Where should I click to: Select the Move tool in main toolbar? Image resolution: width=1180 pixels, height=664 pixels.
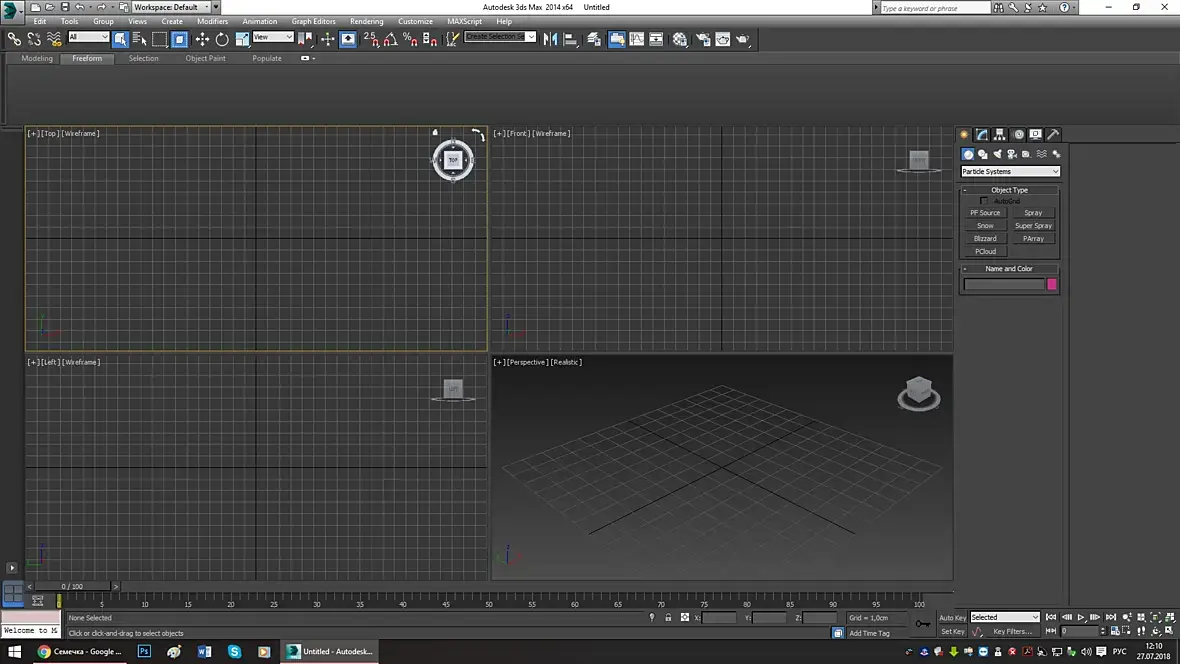202,40
